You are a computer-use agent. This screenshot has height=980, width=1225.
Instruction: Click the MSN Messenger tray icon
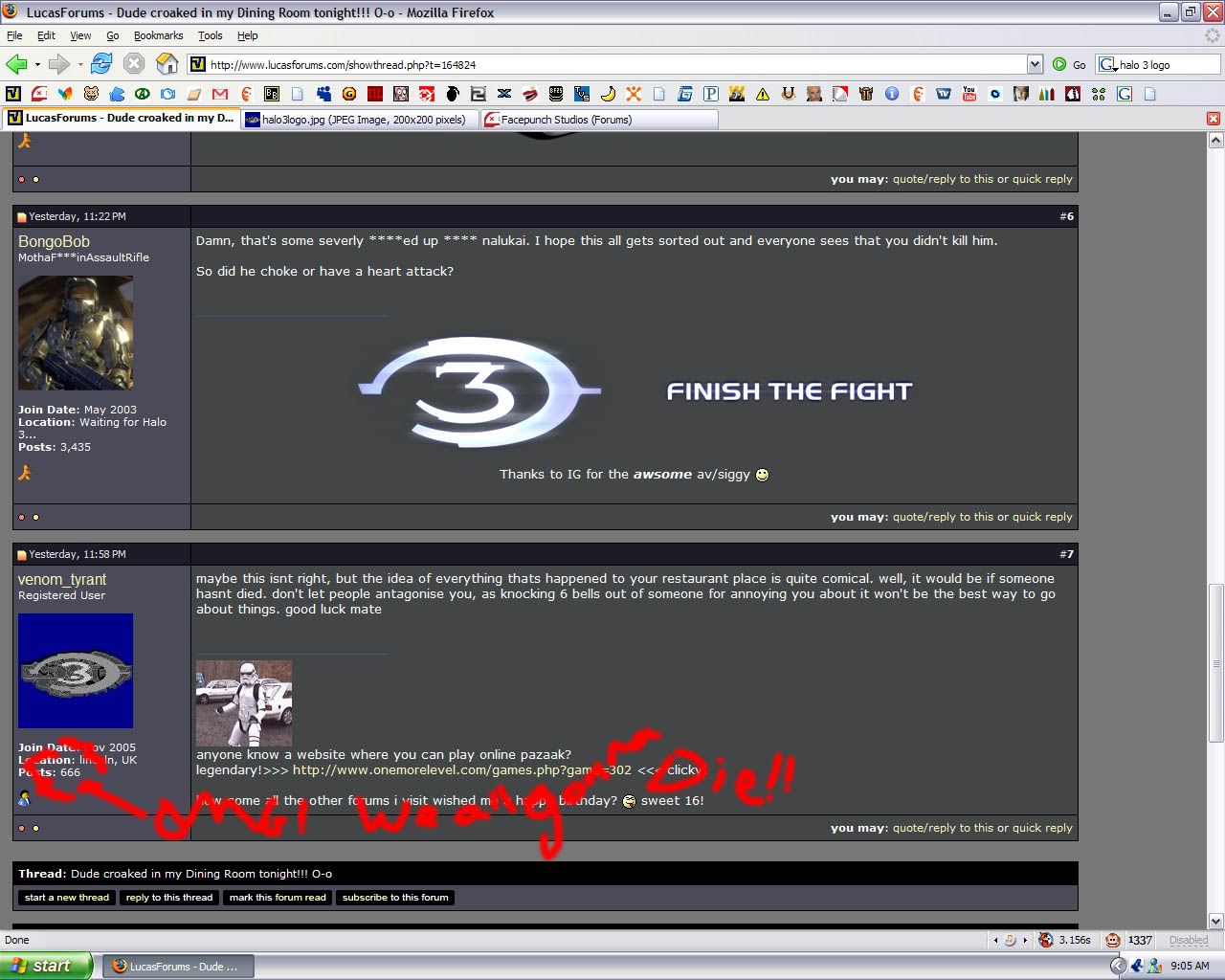coord(1153,966)
